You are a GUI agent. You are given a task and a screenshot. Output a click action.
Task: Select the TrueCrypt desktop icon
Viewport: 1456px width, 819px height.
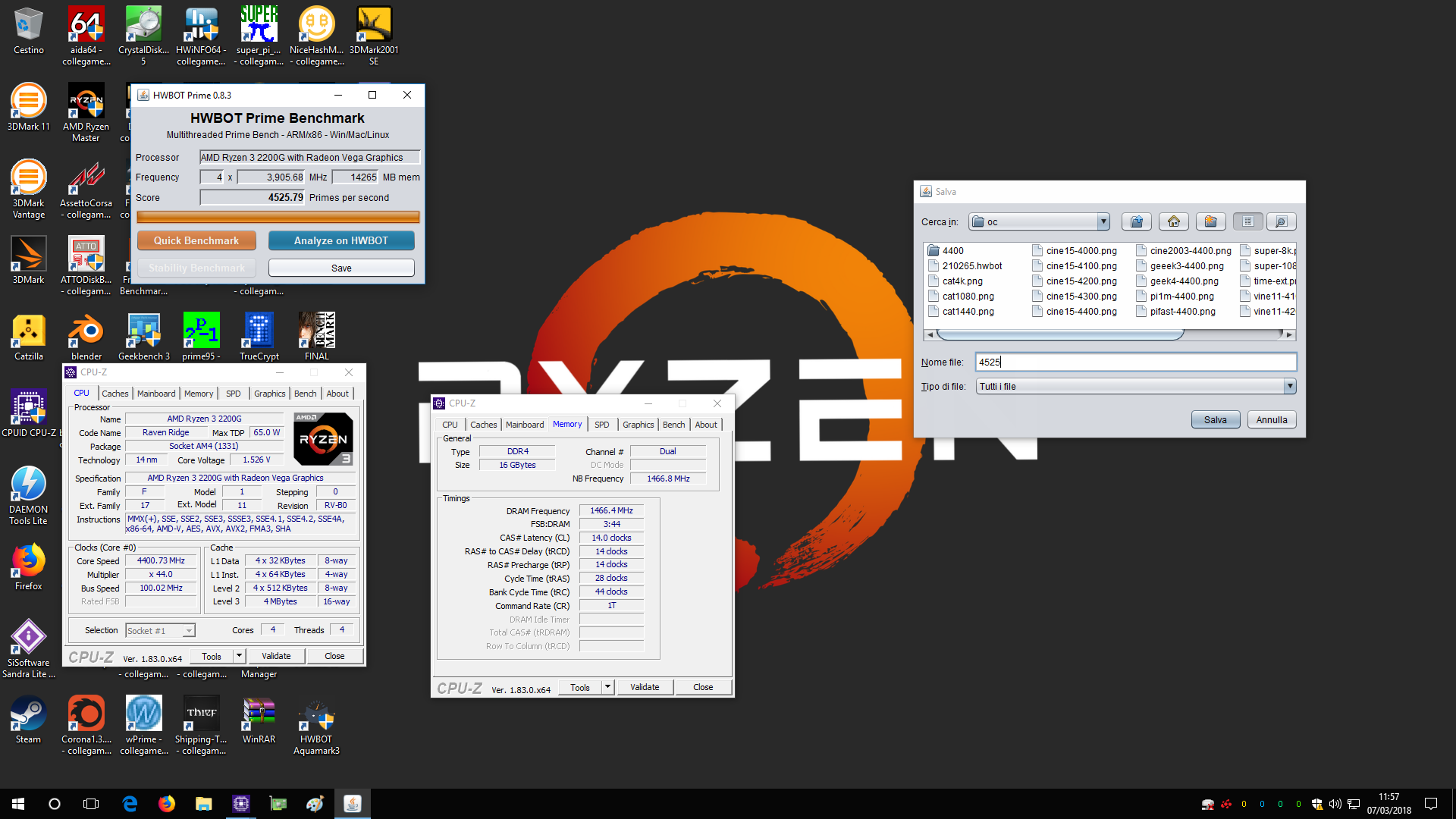[259, 337]
